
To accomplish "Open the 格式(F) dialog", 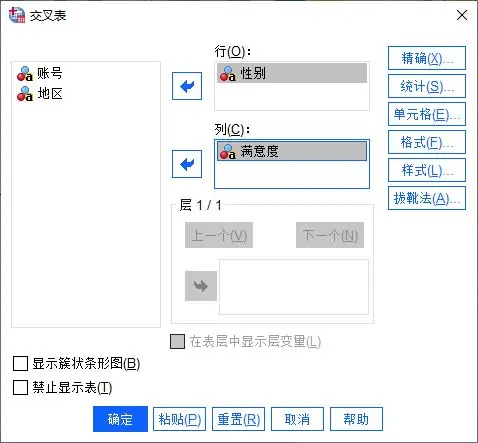I will 427,142.
